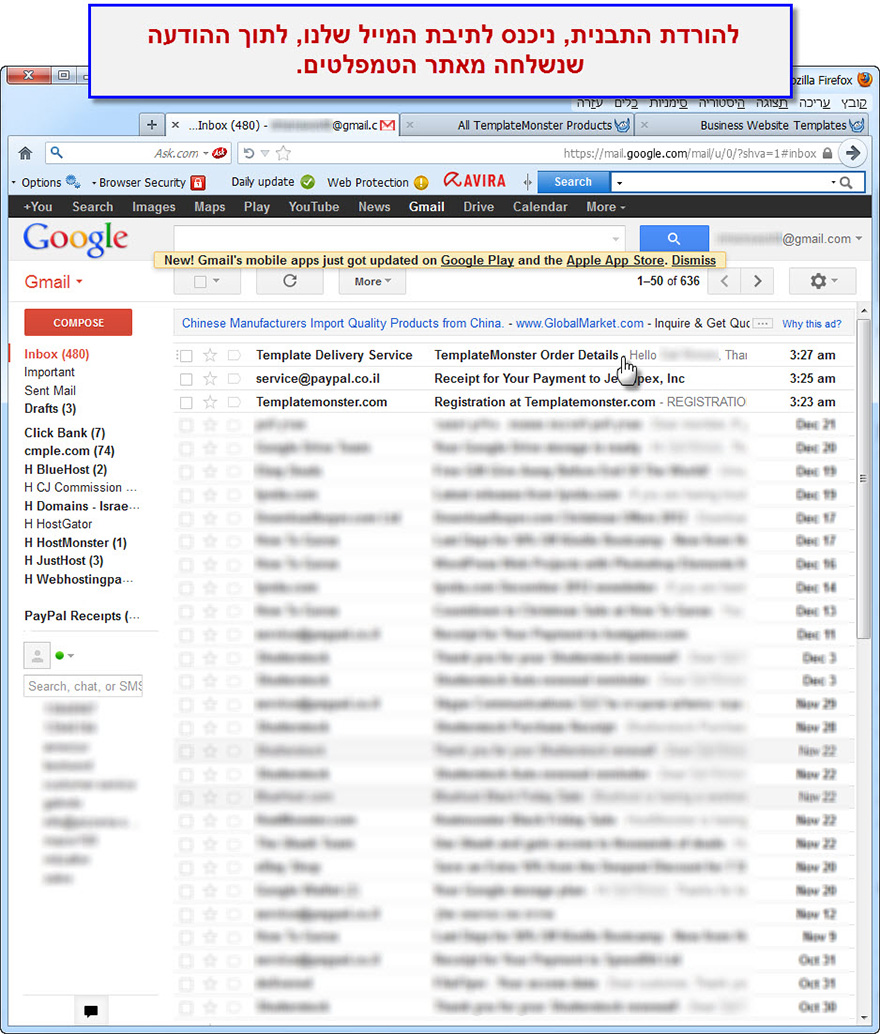Tick the Template Delivery Service email checkbox
Screen dimensions: 880x1034
186,356
